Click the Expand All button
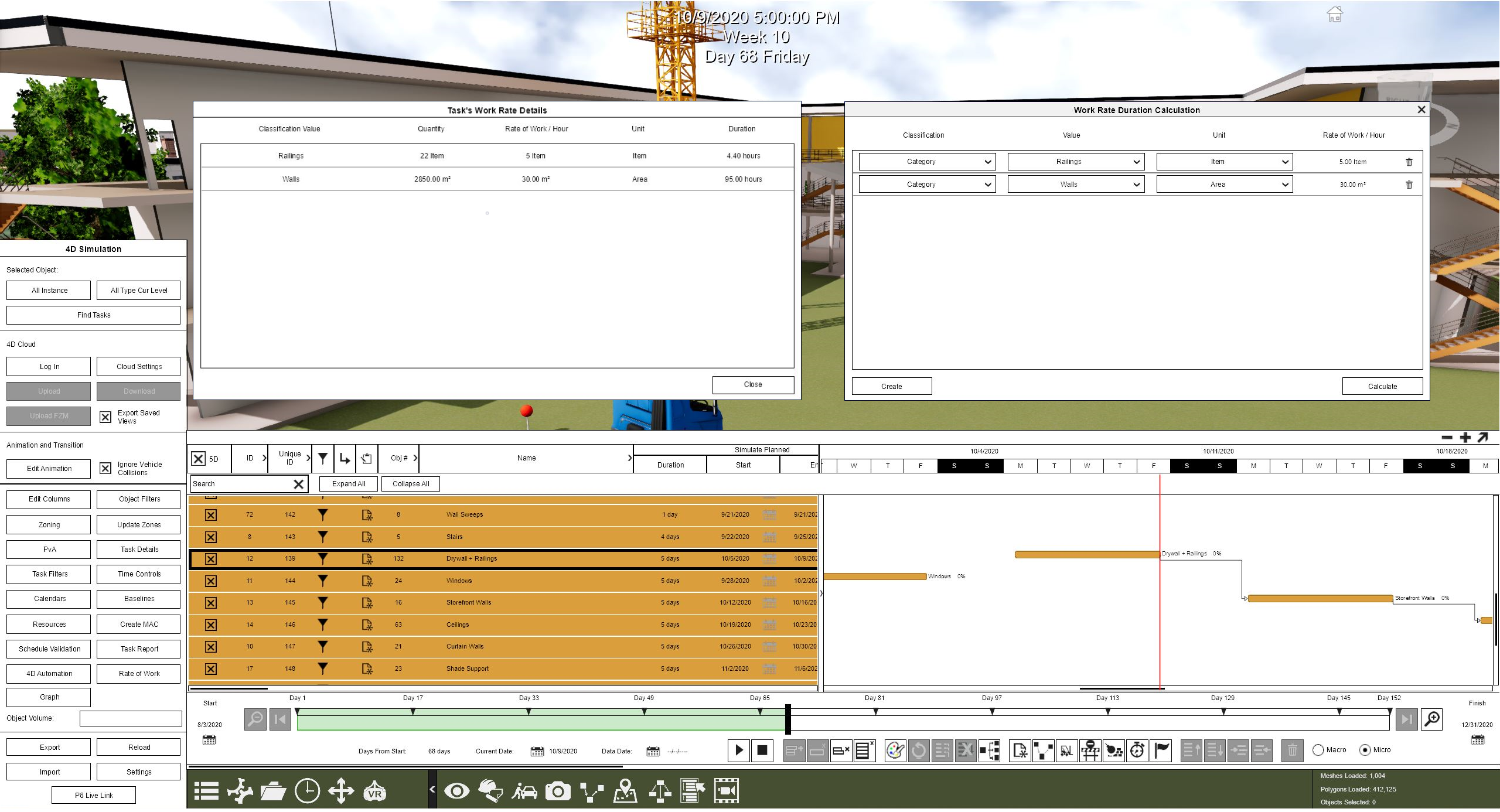The image size is (1500, 812). tap(349, 484)
